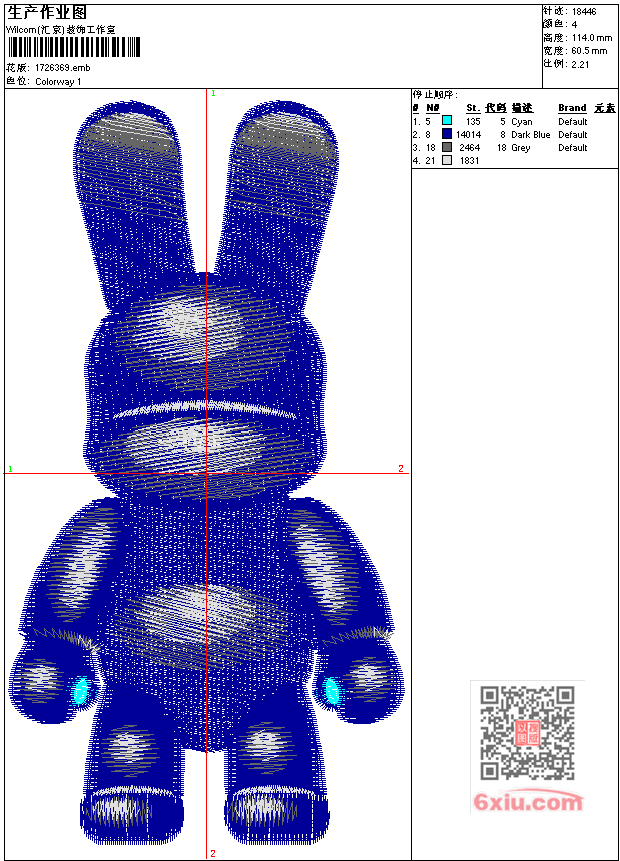Click 'Default' brand in the Grey row
This screenshot has height=861, width=620.
pos(573,148)
